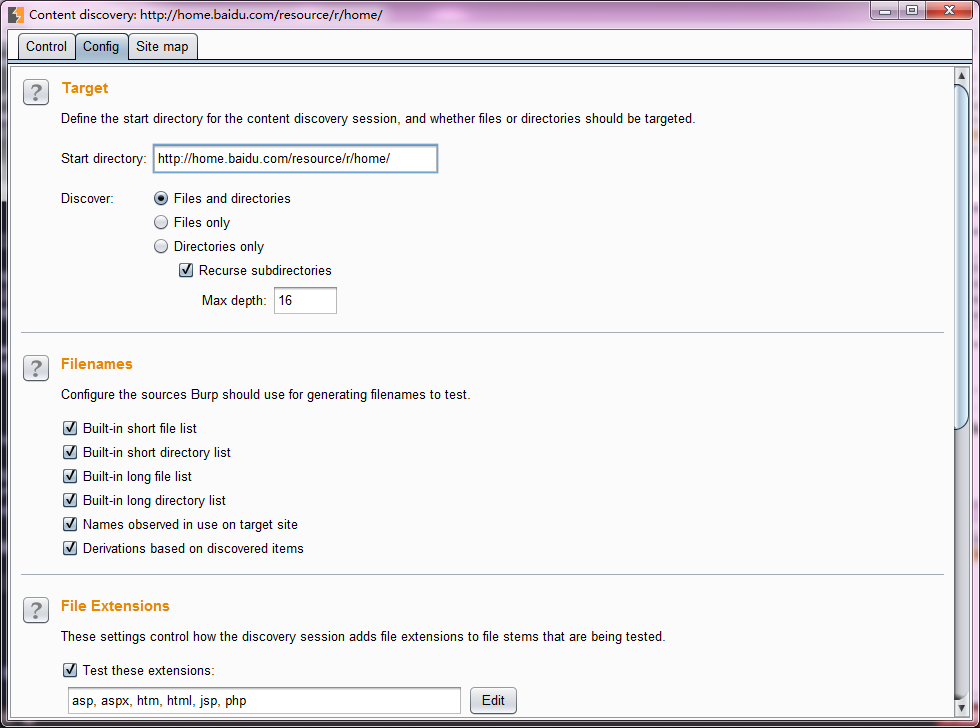Disable Test these extensions checkbox
Image resolution: width=980 pixels, height=728 pixels.
(70, 671)
